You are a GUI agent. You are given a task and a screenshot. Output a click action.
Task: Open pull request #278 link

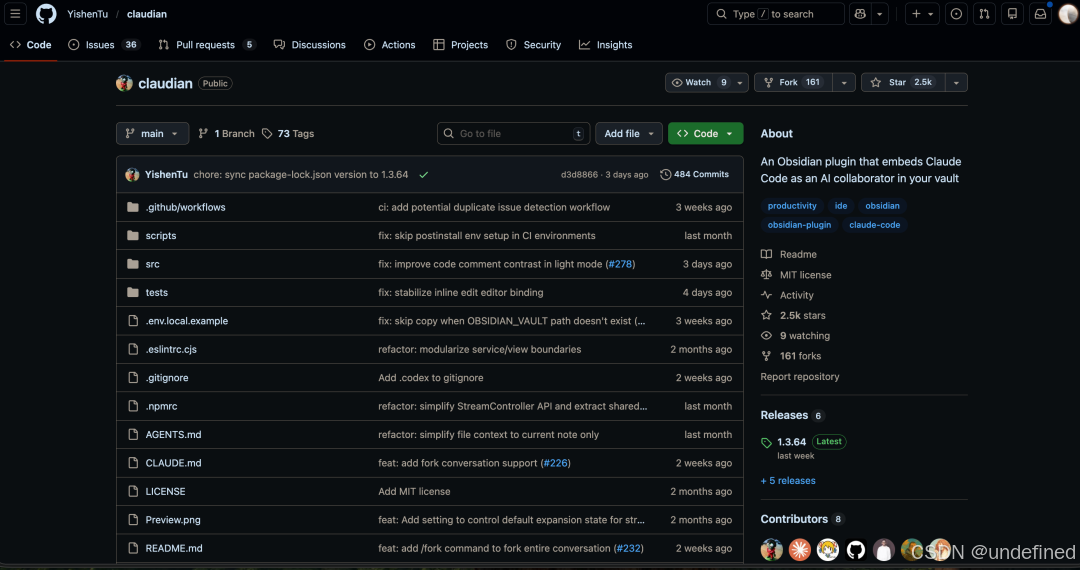click(620, 264)
